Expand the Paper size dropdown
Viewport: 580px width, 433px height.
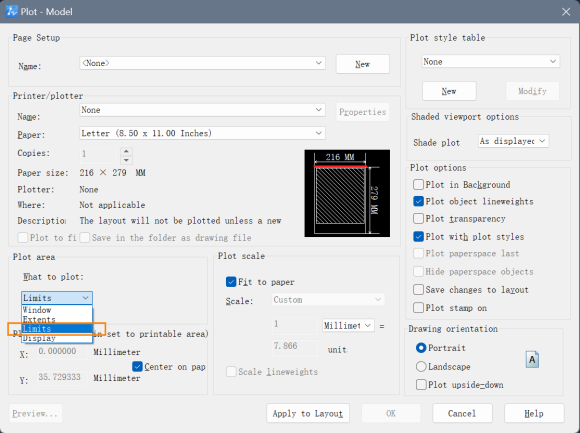coord(202,133)
